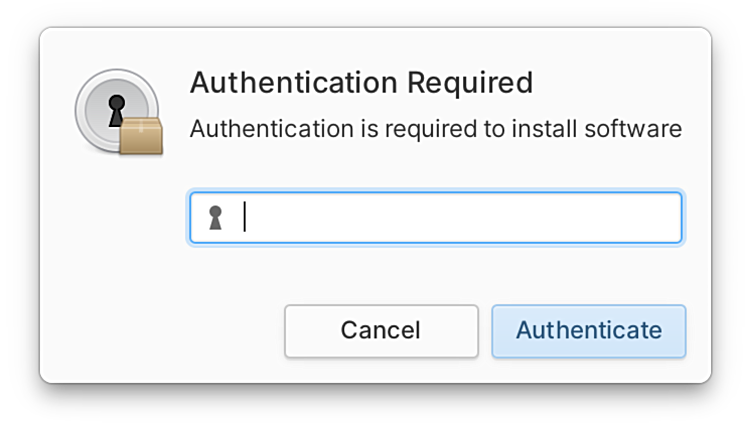Click the brown software package icon overlay
Image resolution: width=752 pixels, height=423 pixels.
tap(141, 136)
